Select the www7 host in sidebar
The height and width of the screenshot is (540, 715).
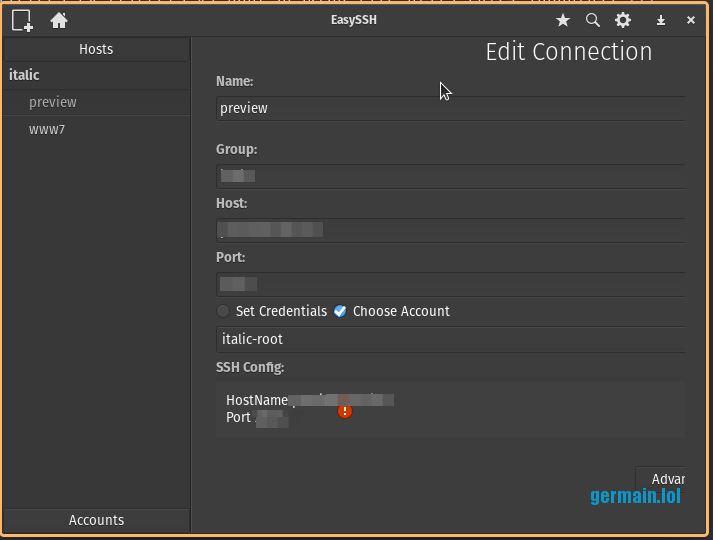(96, 130)
